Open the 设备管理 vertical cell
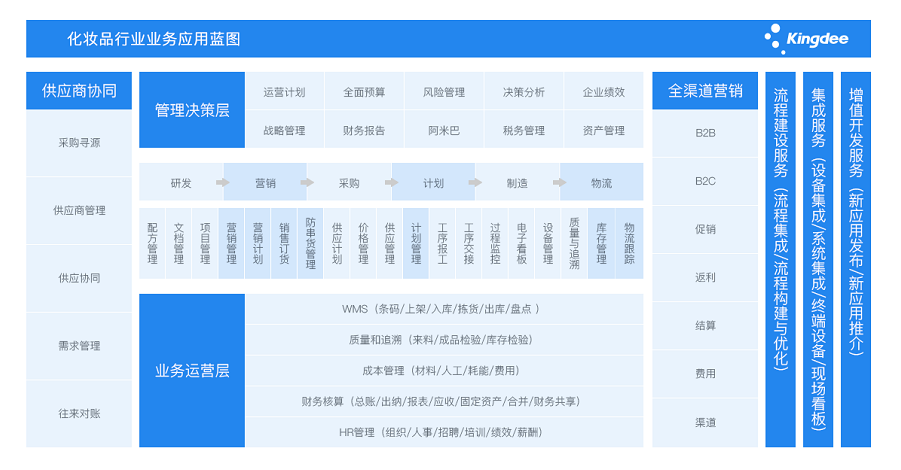 (x=548, y=244)
